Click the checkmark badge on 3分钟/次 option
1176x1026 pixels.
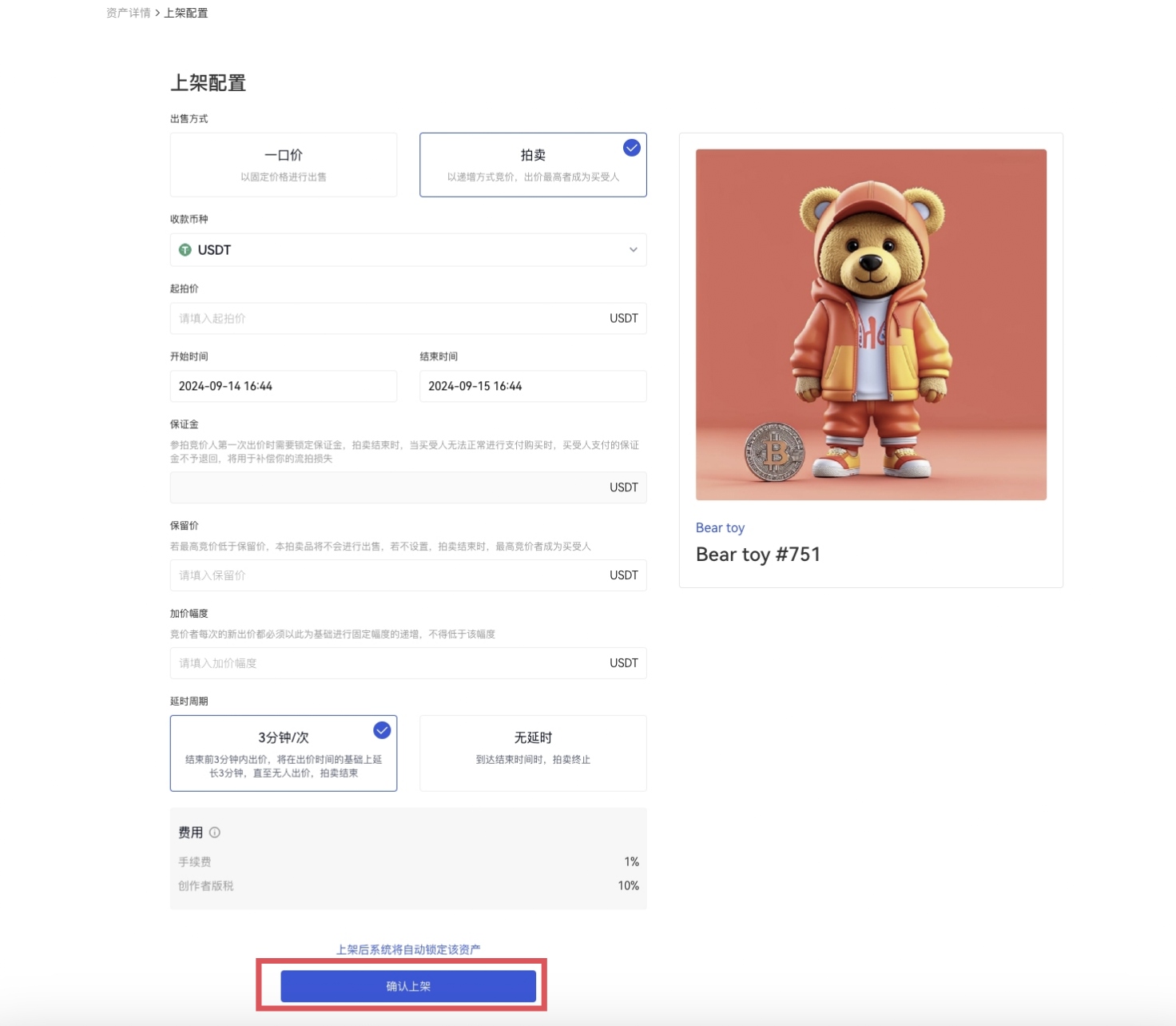tap(382, 730)
